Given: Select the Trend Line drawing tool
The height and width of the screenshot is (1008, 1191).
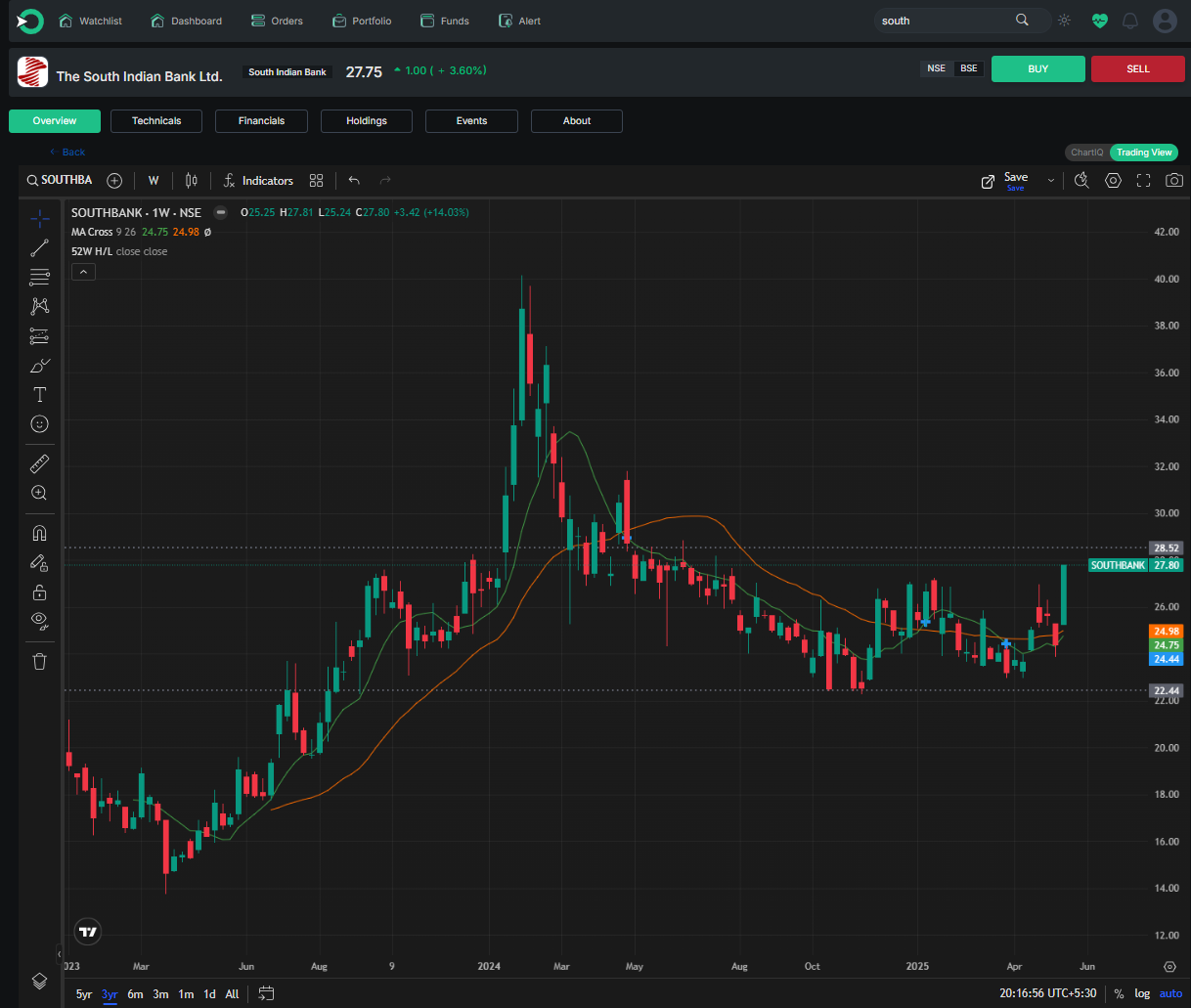Looking at the screenshot, I should [x=39, y=247].
